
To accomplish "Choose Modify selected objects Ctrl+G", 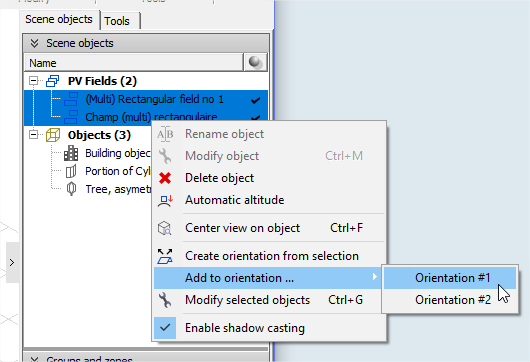I will pos(269,300).
